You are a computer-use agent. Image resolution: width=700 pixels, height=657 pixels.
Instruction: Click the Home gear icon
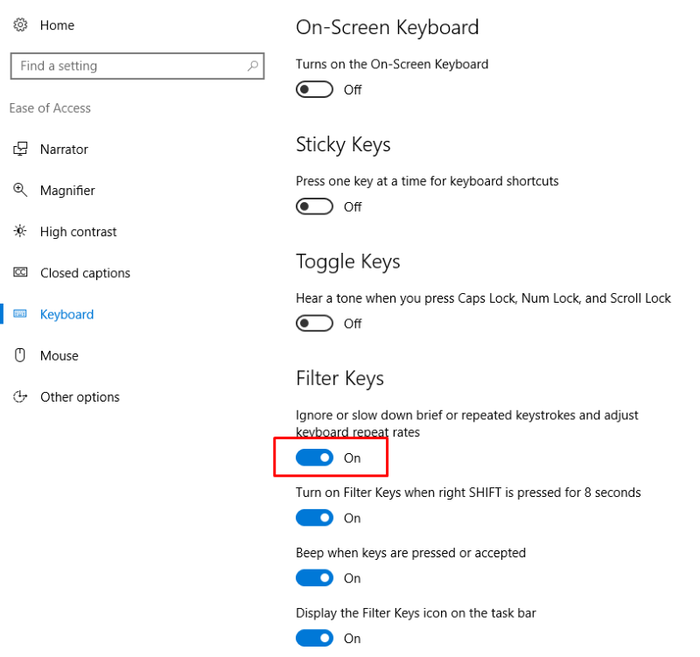pyautogui.click(x=20, y=25)
